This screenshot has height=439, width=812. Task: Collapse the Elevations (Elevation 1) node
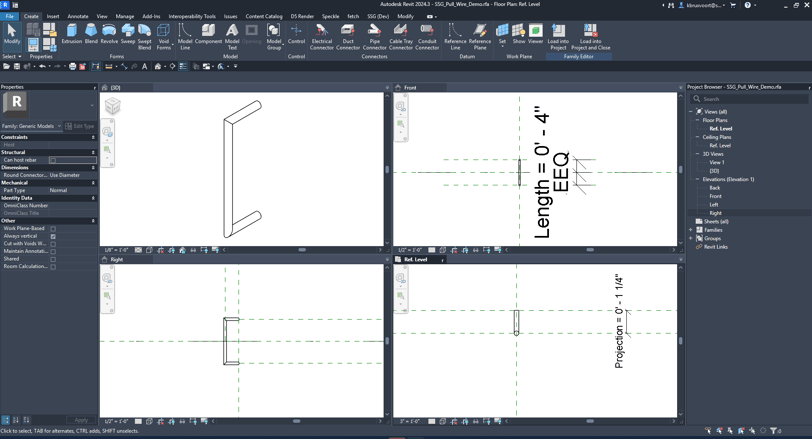pyautogui.click(x=697, y=180)
